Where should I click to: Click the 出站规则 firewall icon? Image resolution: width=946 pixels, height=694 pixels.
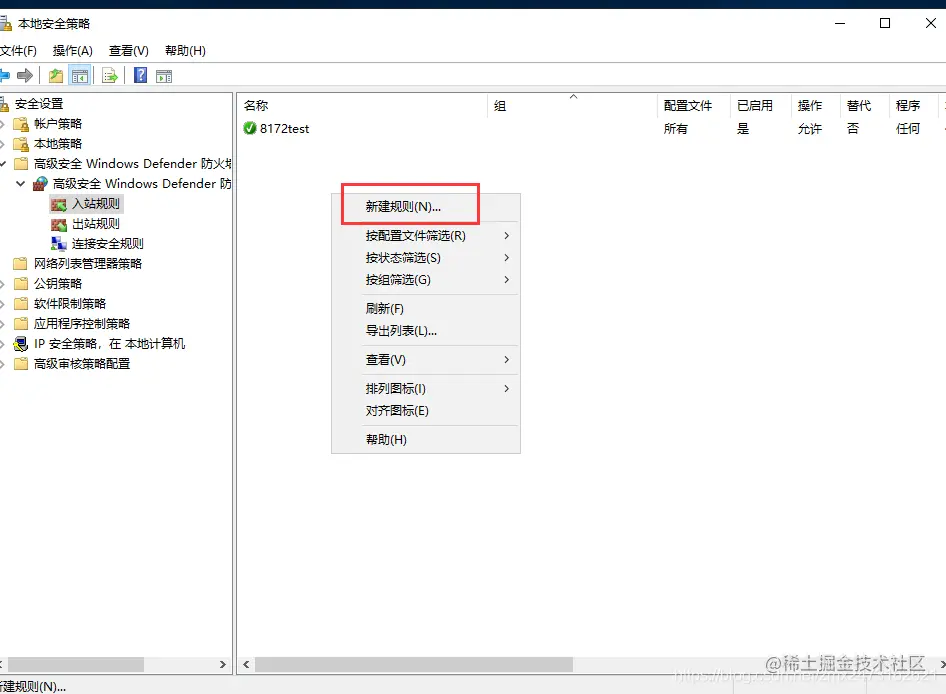(x=59, y=224)
